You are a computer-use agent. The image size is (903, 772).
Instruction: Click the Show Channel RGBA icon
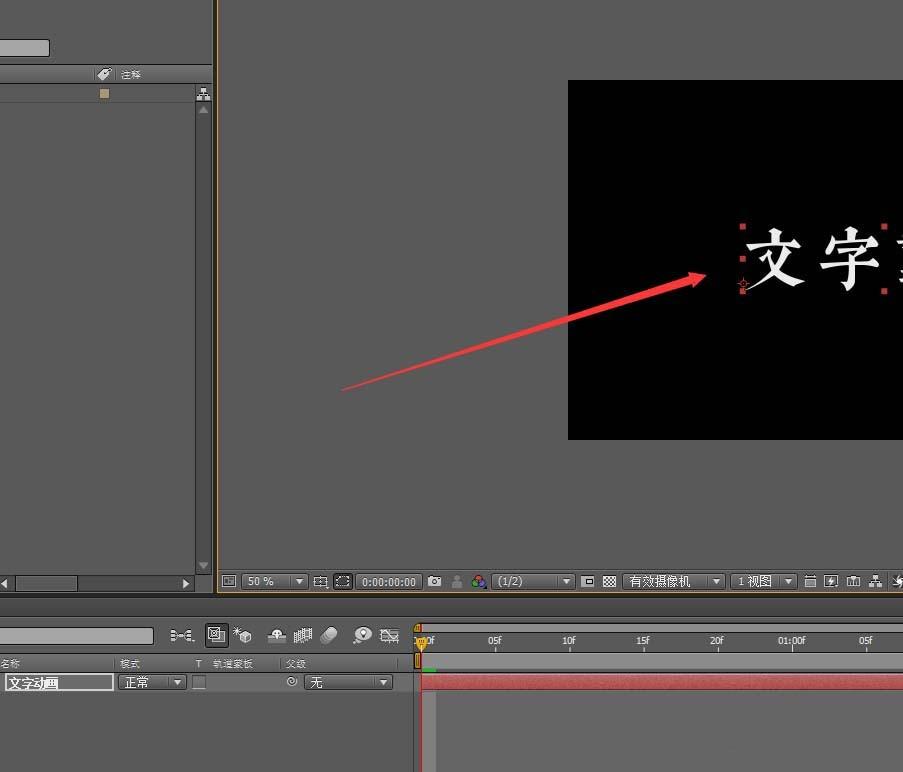[x=478, y=581]
